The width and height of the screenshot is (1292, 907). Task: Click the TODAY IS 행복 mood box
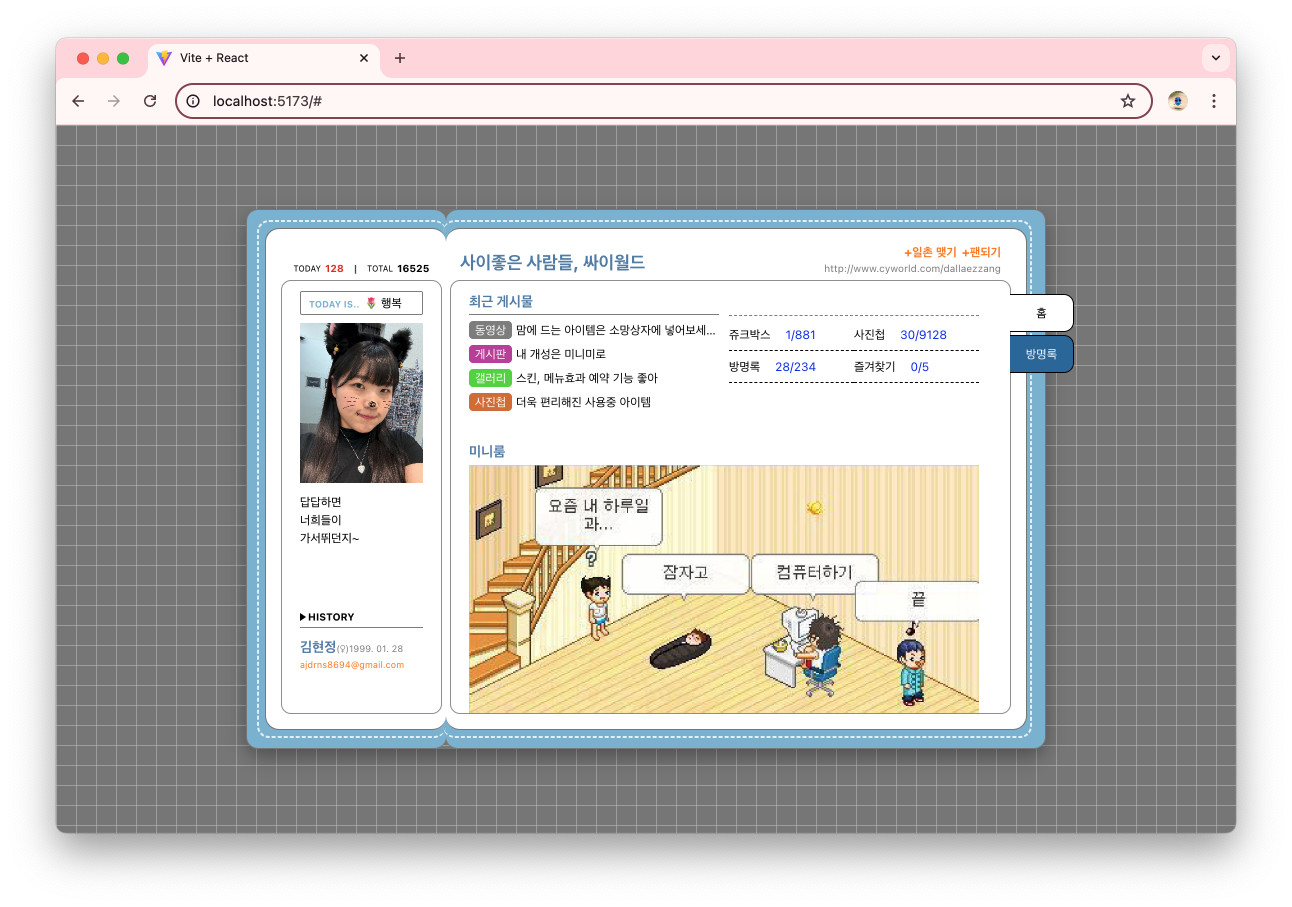coord(361,303)
